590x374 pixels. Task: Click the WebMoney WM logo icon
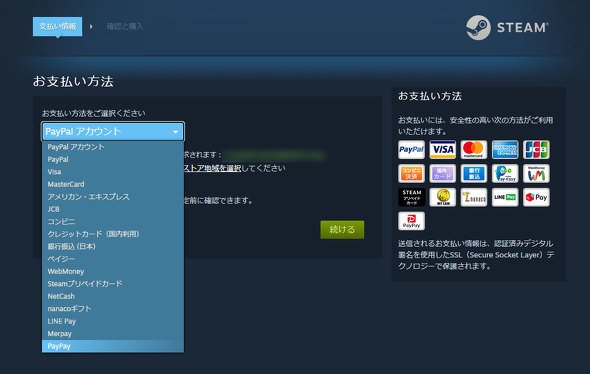coord(536,173)
